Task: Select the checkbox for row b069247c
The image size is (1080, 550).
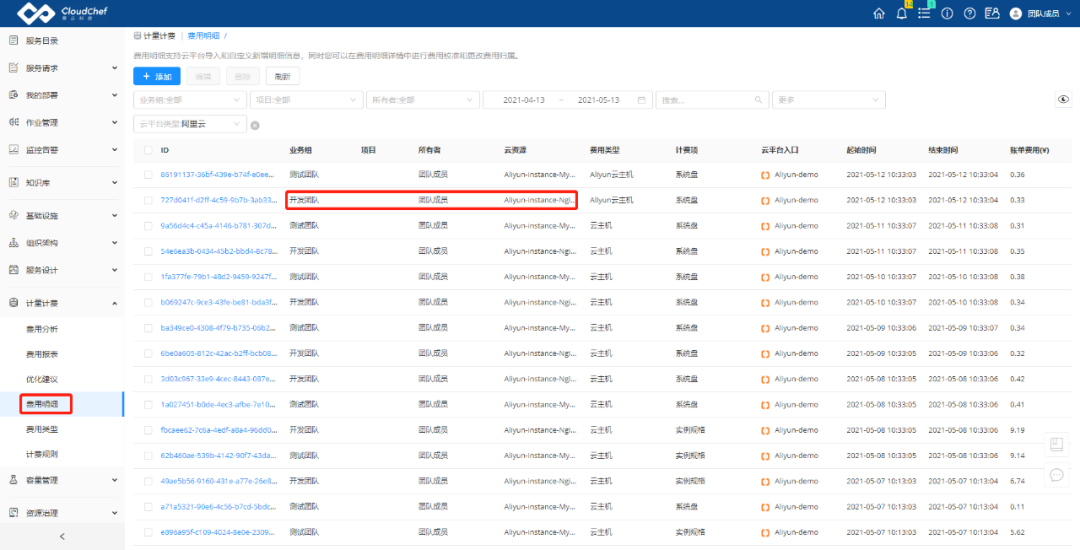Action: click(148, 302)
